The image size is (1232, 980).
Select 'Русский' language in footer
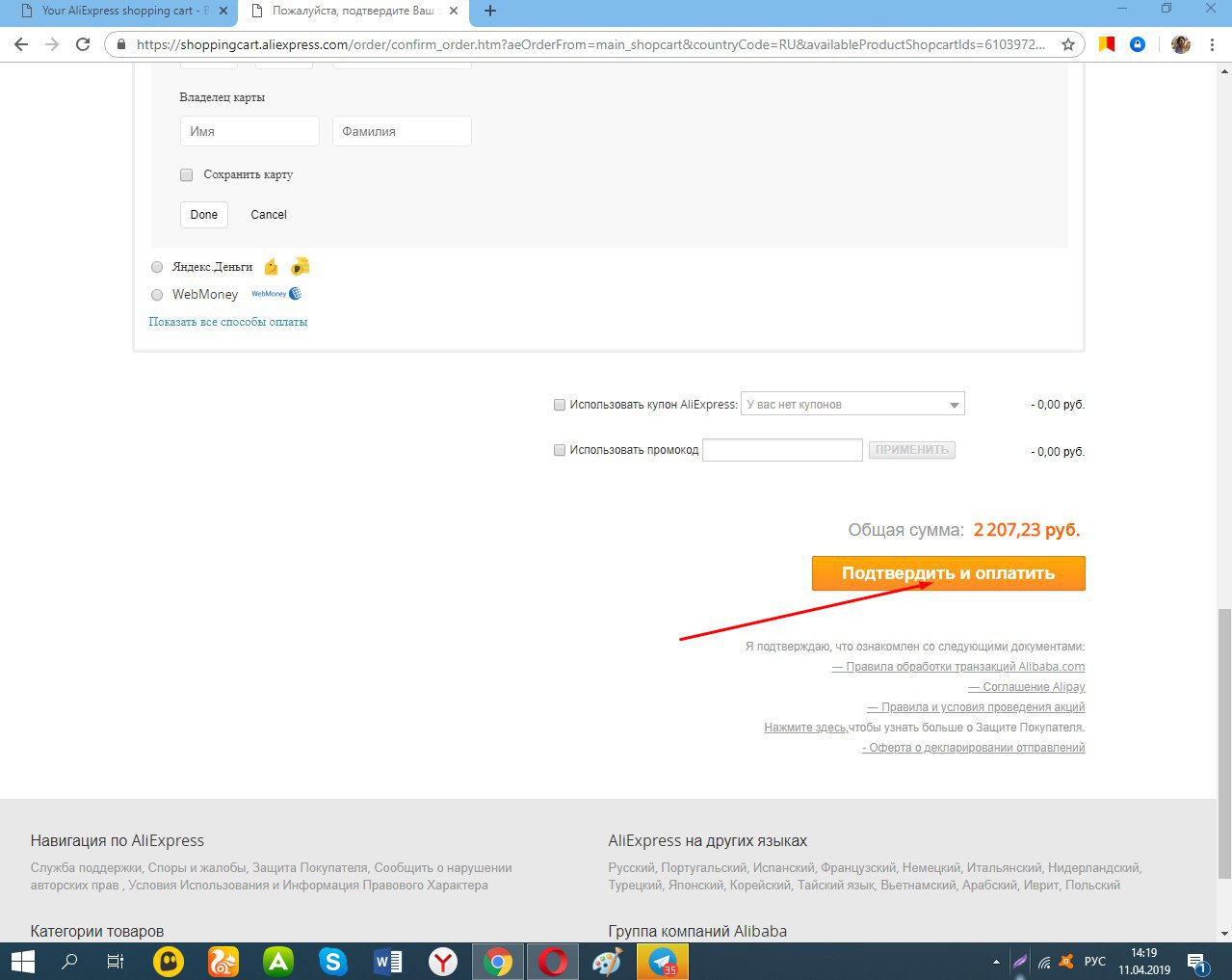coord(631,867)
